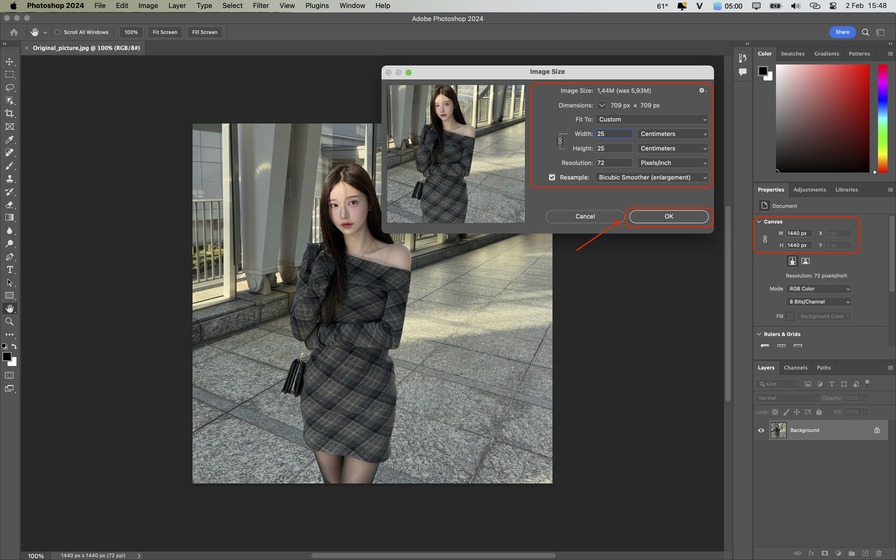Toggle Scroll All Windows checkbox
The image size is (896, 560).
coord(57,33)
